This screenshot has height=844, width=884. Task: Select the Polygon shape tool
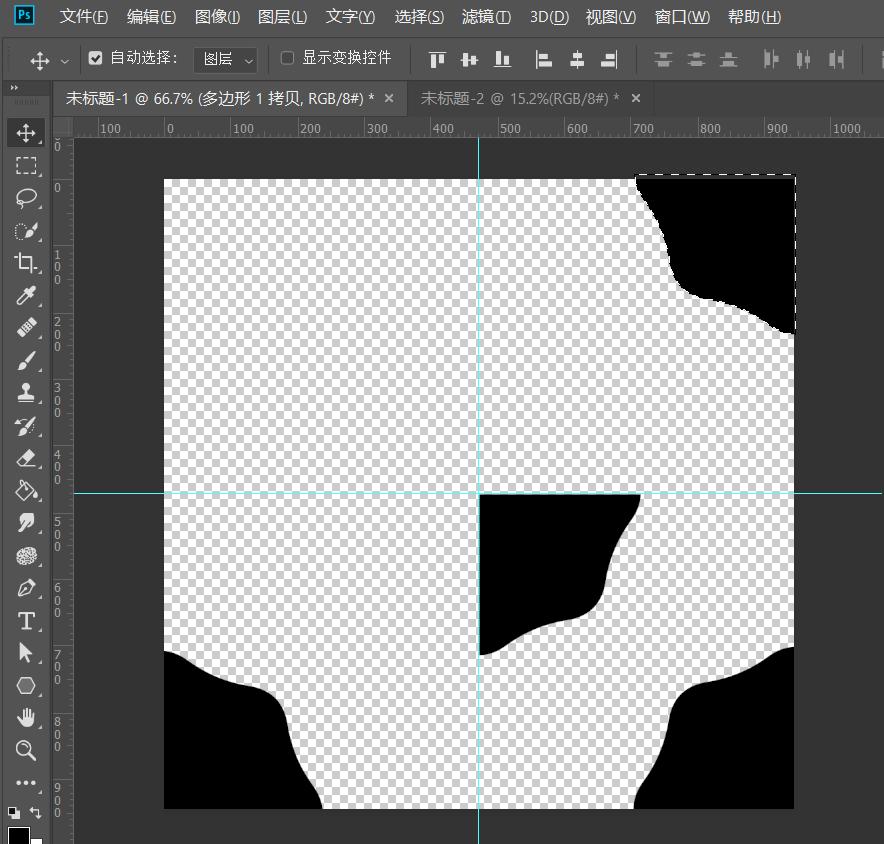click(26, 686)
